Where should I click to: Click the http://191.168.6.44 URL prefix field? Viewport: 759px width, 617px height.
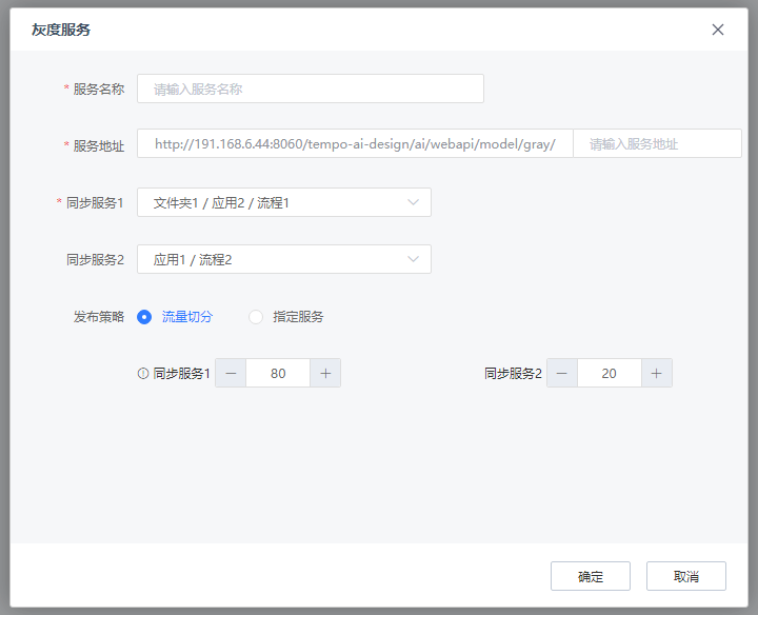355,144
